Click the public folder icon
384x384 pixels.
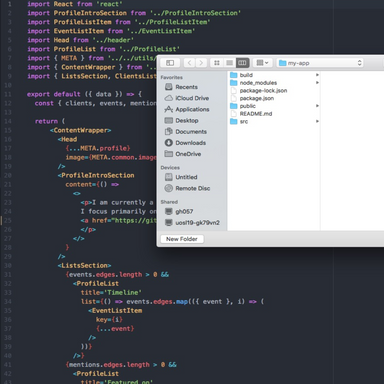(x=234, y=106)
